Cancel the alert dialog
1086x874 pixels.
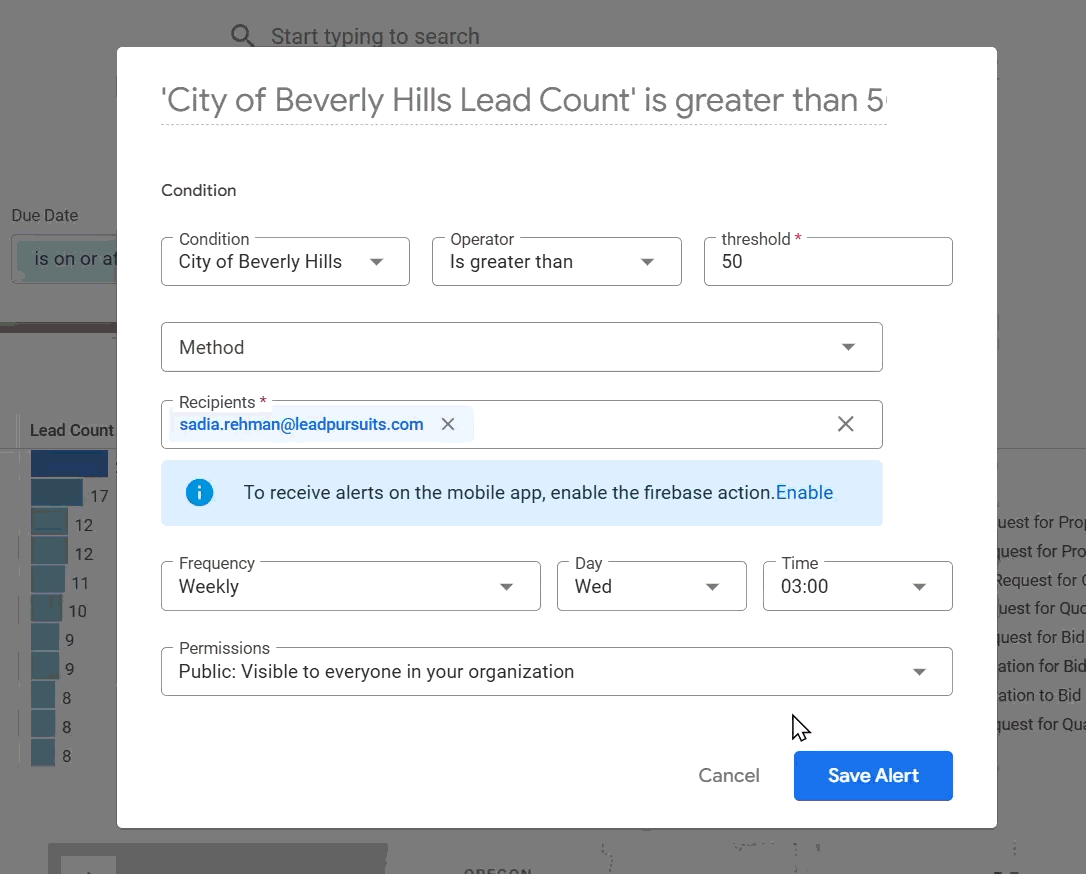[x=729, y=776]
